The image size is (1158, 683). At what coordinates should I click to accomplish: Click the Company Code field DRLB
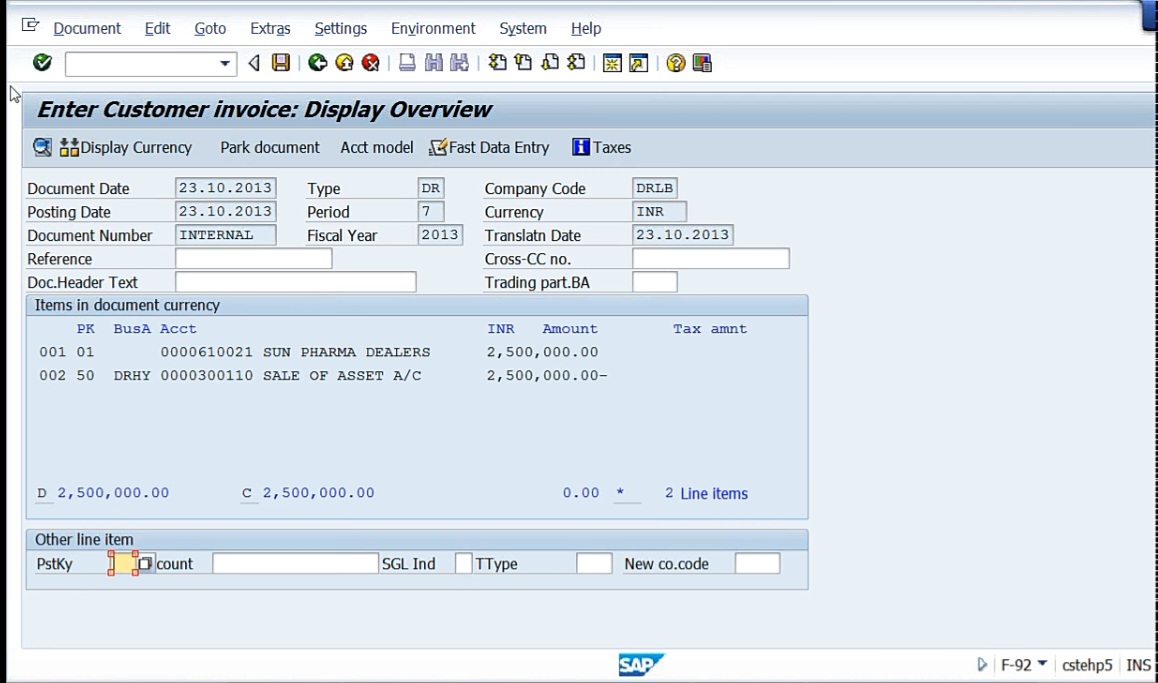click(654, 188)
